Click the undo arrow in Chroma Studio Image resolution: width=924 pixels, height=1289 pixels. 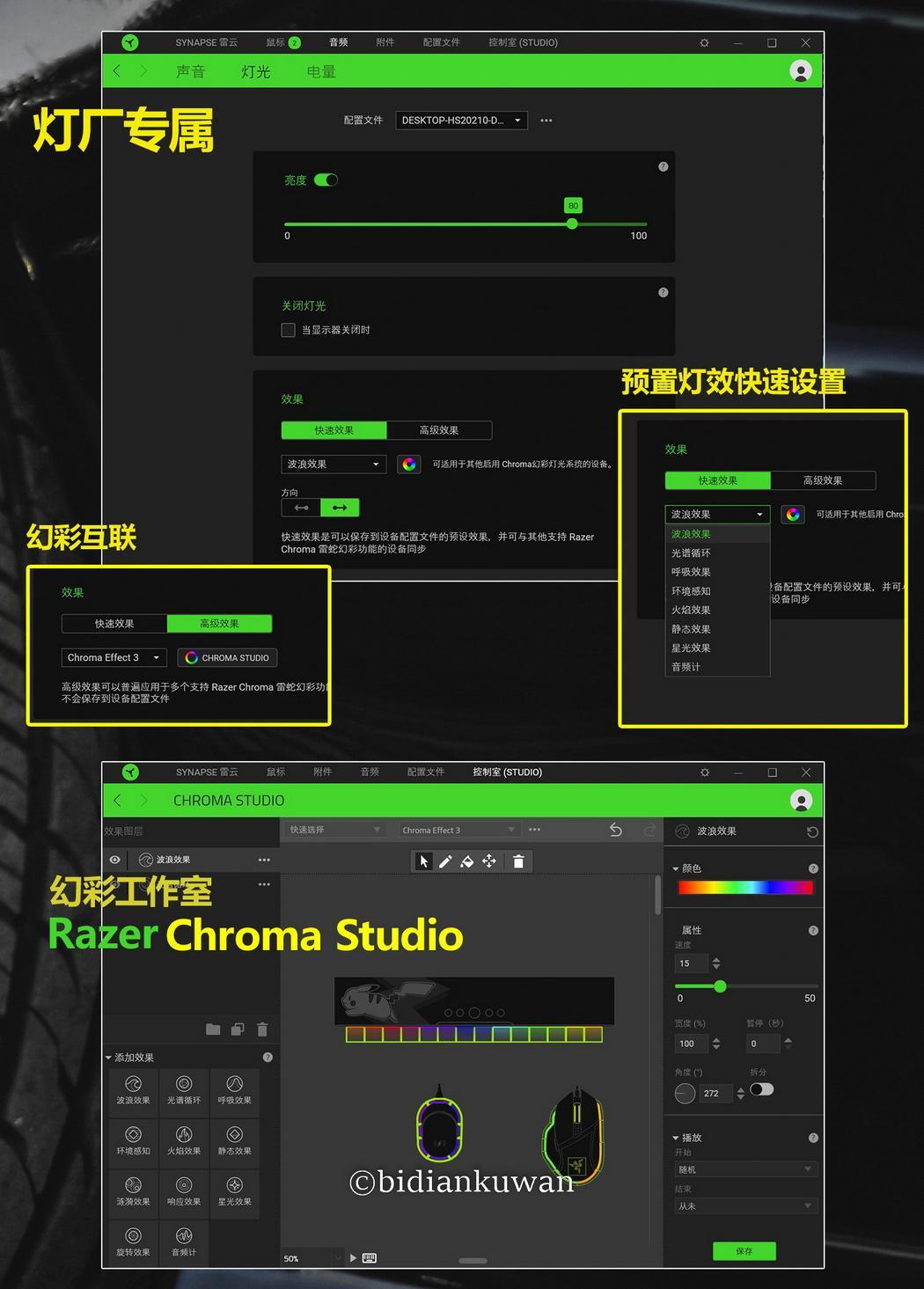(616, 830)
